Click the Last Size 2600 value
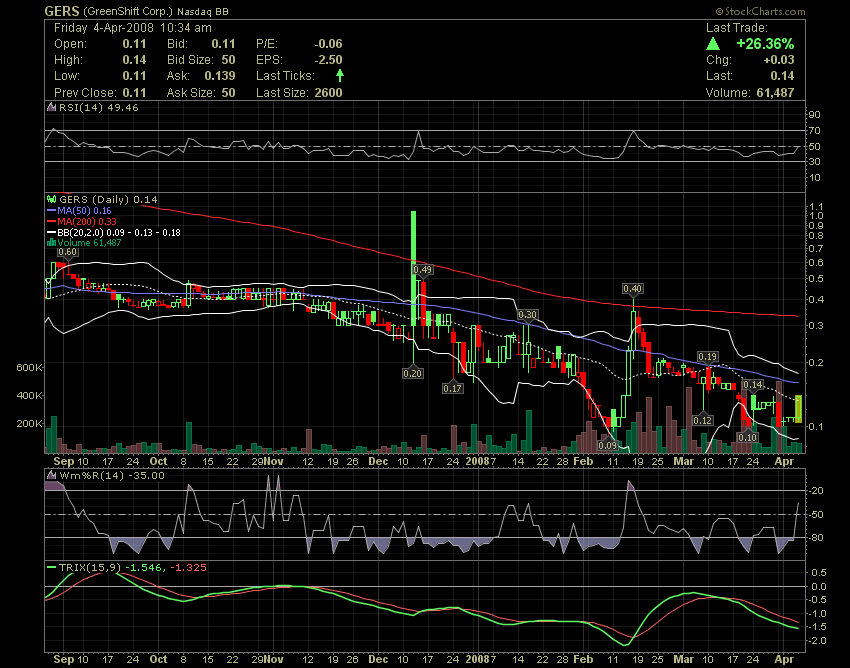The image size is (850, 668). [329, 93]
